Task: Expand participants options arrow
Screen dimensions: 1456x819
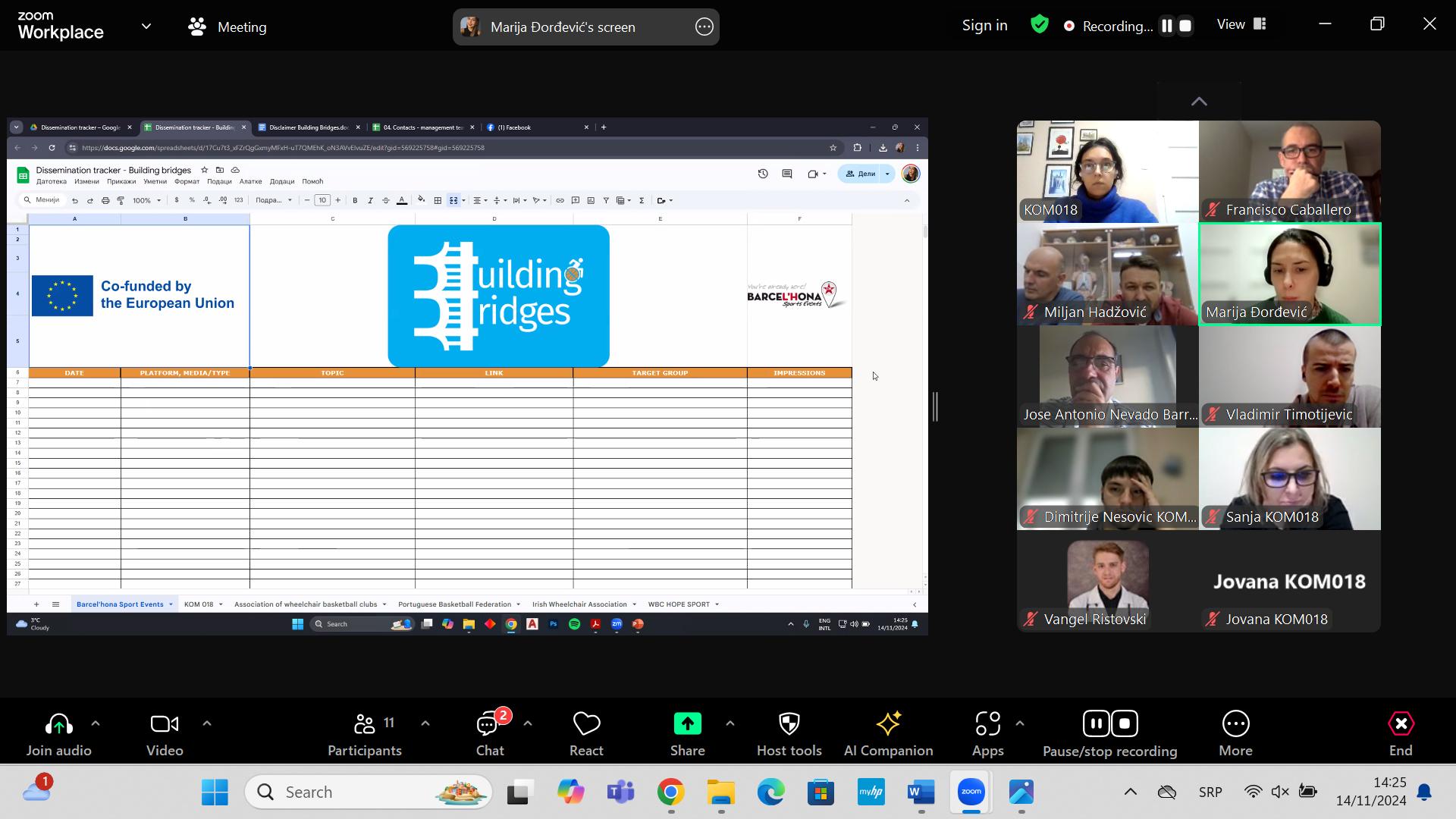Action: 425,724
